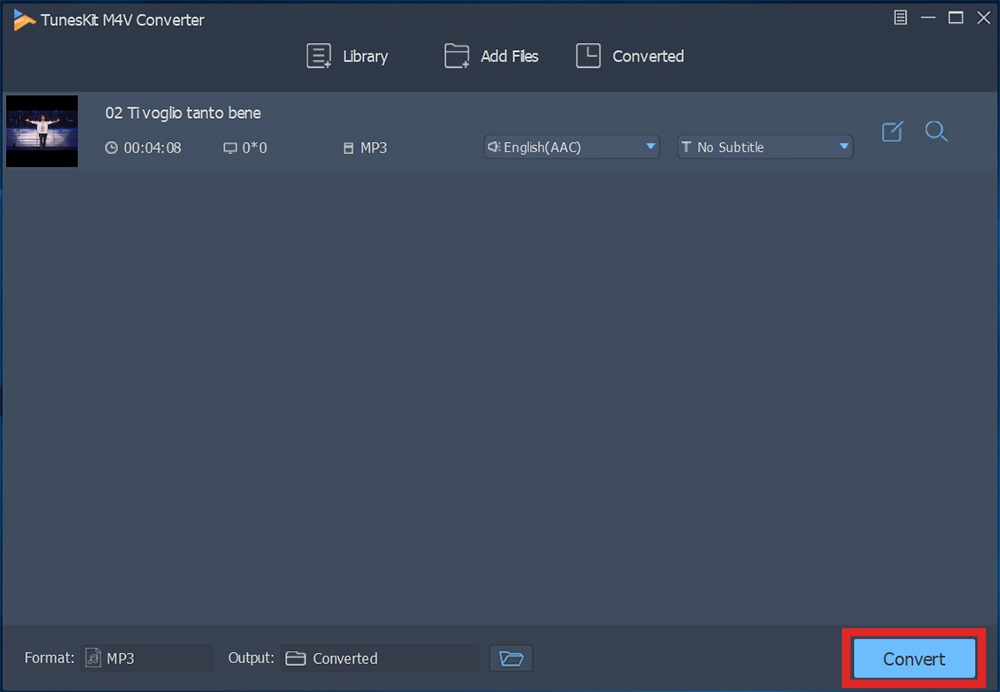Viewport: 1000px width, 692px height.
Task: Close the TunesKit M4V Converter window
Action: [x=983, y=18]
